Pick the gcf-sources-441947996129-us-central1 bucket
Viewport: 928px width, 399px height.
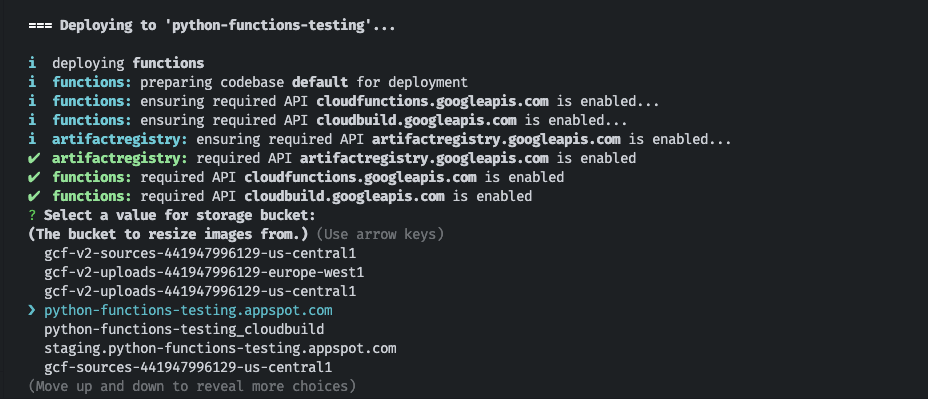(x=188, y=367)
